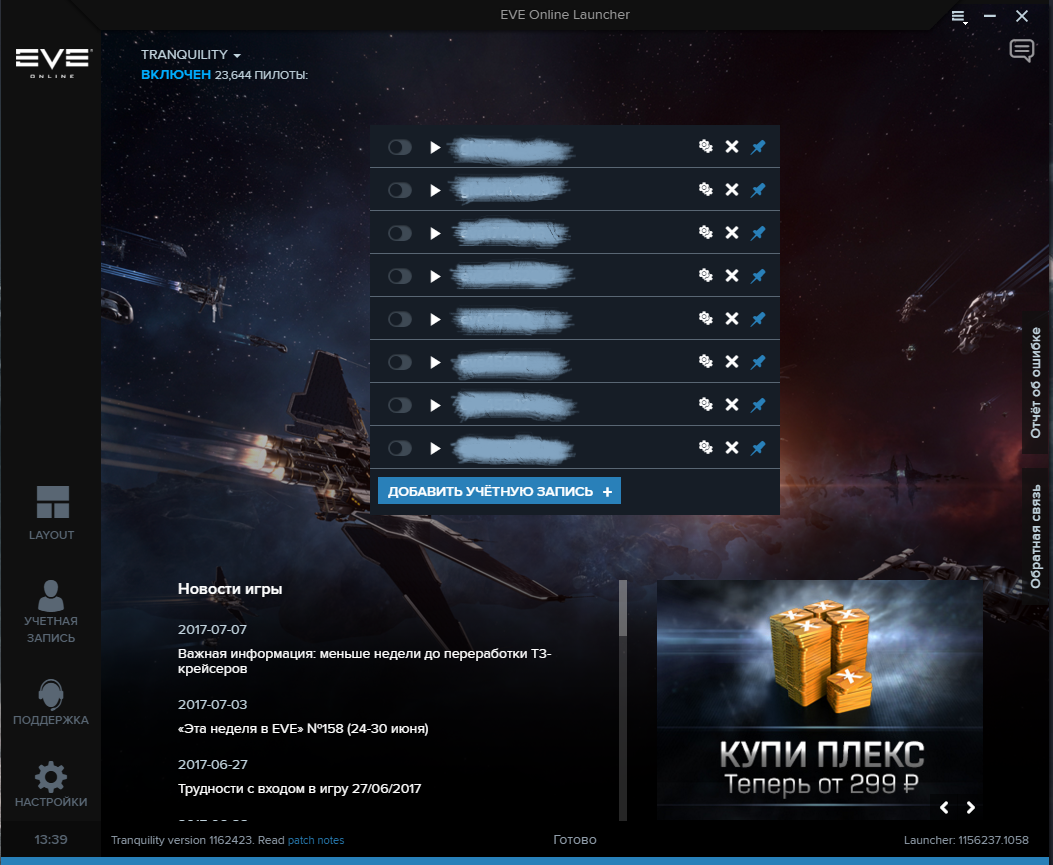Select the gear icon on the eighth account
The height and width of the screenshot is (865, 1053).
click(x=705, y=447)
